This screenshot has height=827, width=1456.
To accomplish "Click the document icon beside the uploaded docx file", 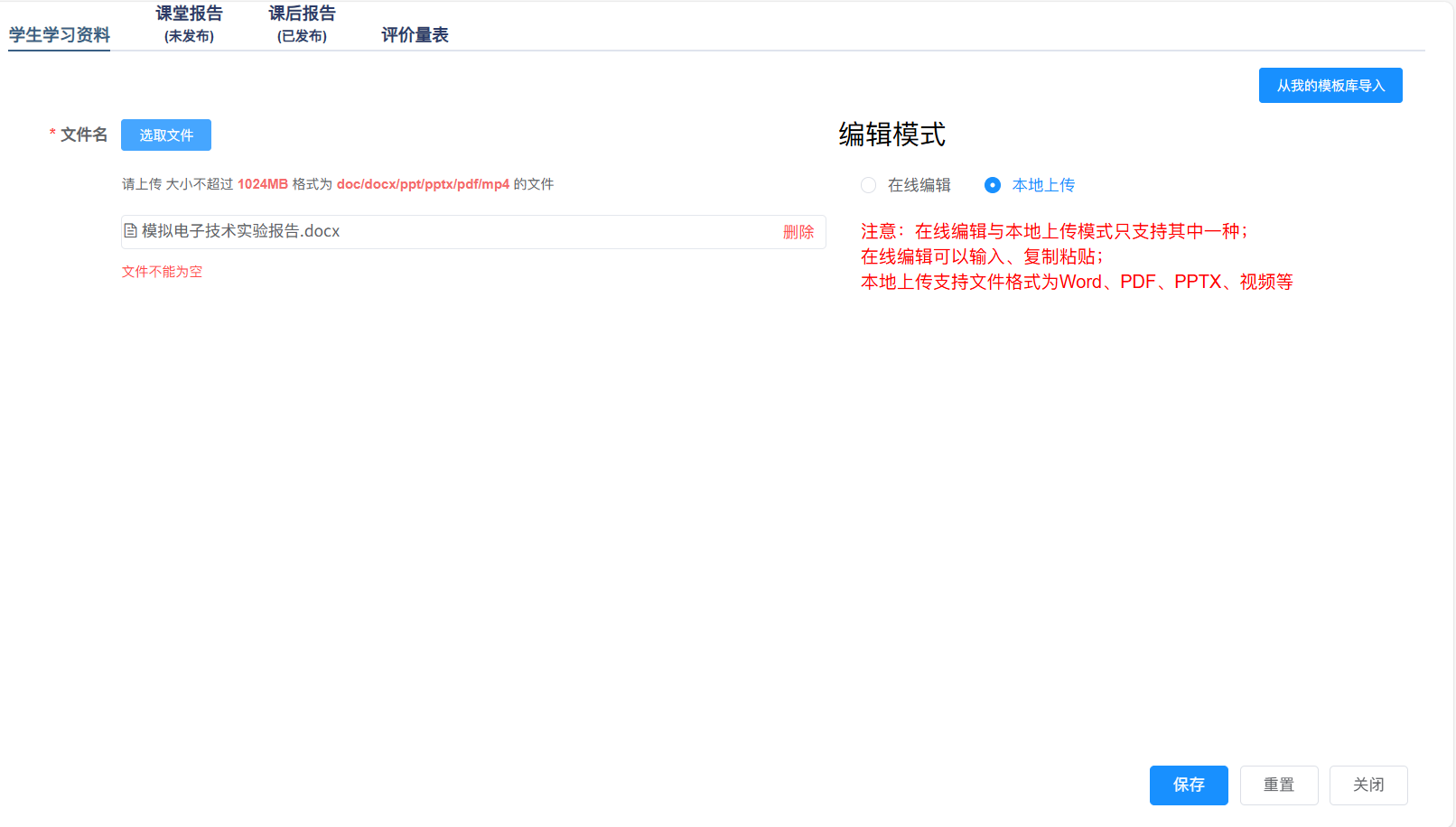I will coord(130,231).
